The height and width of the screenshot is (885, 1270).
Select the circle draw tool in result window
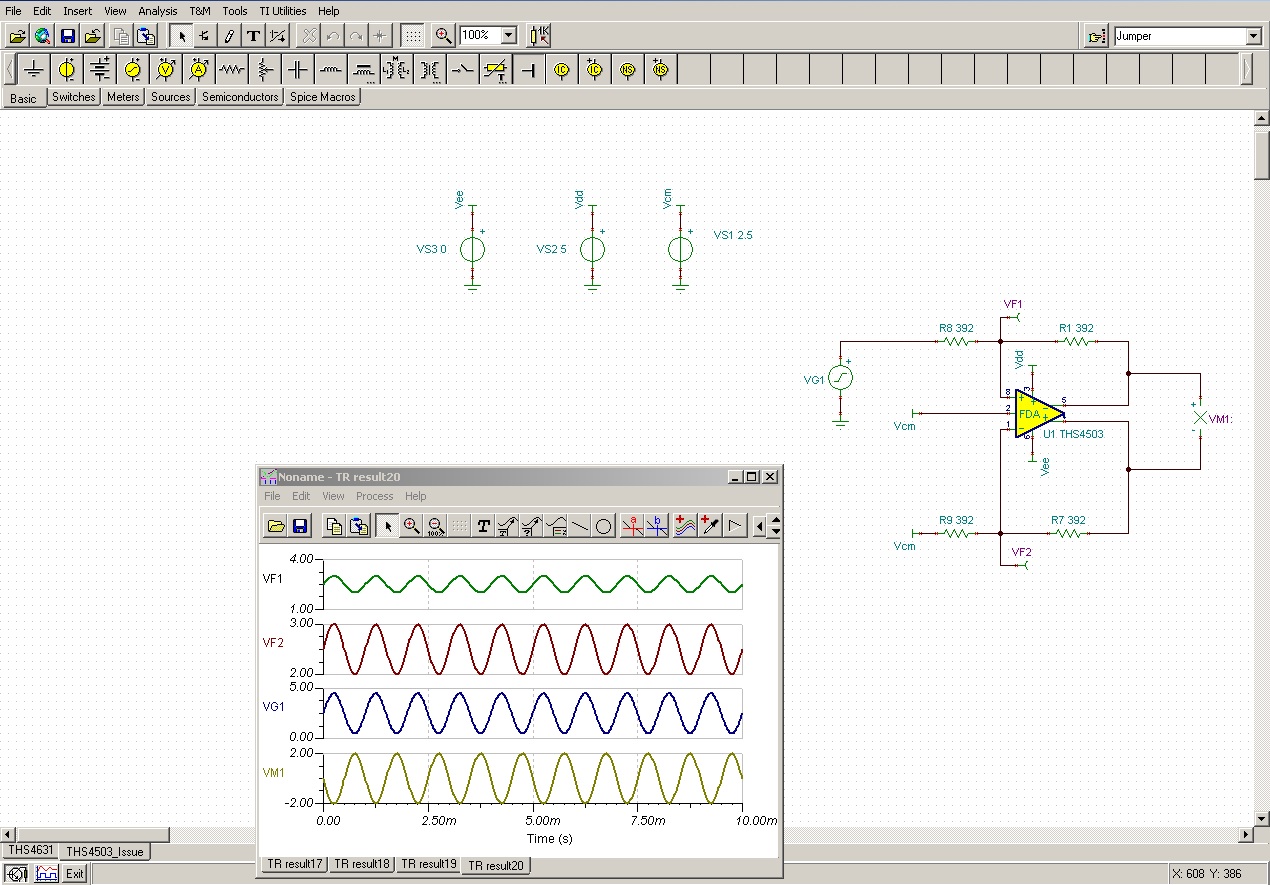604,526
